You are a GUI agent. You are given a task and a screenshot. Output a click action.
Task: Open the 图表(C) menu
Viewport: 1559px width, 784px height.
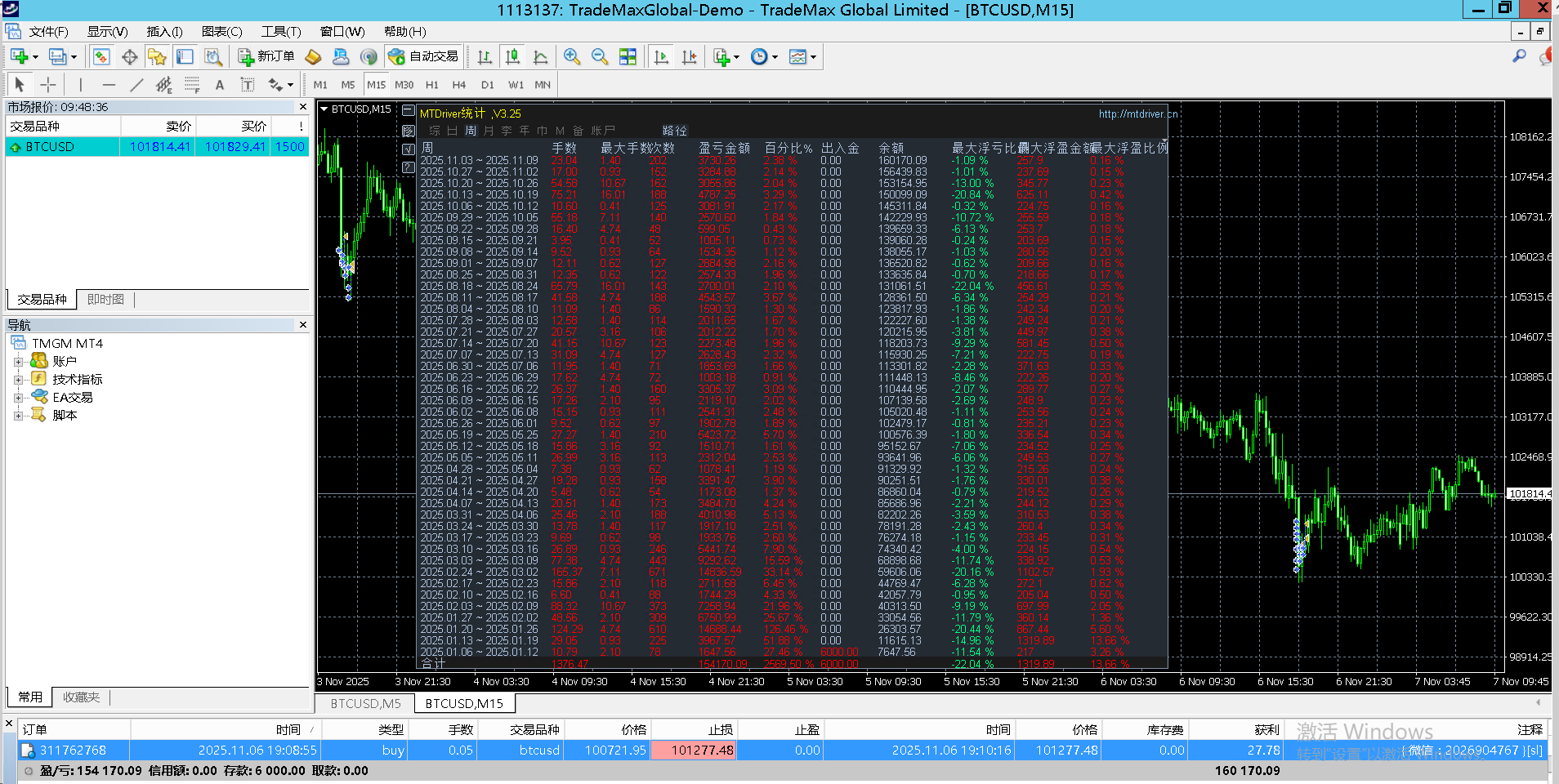(x=221, y=32)
